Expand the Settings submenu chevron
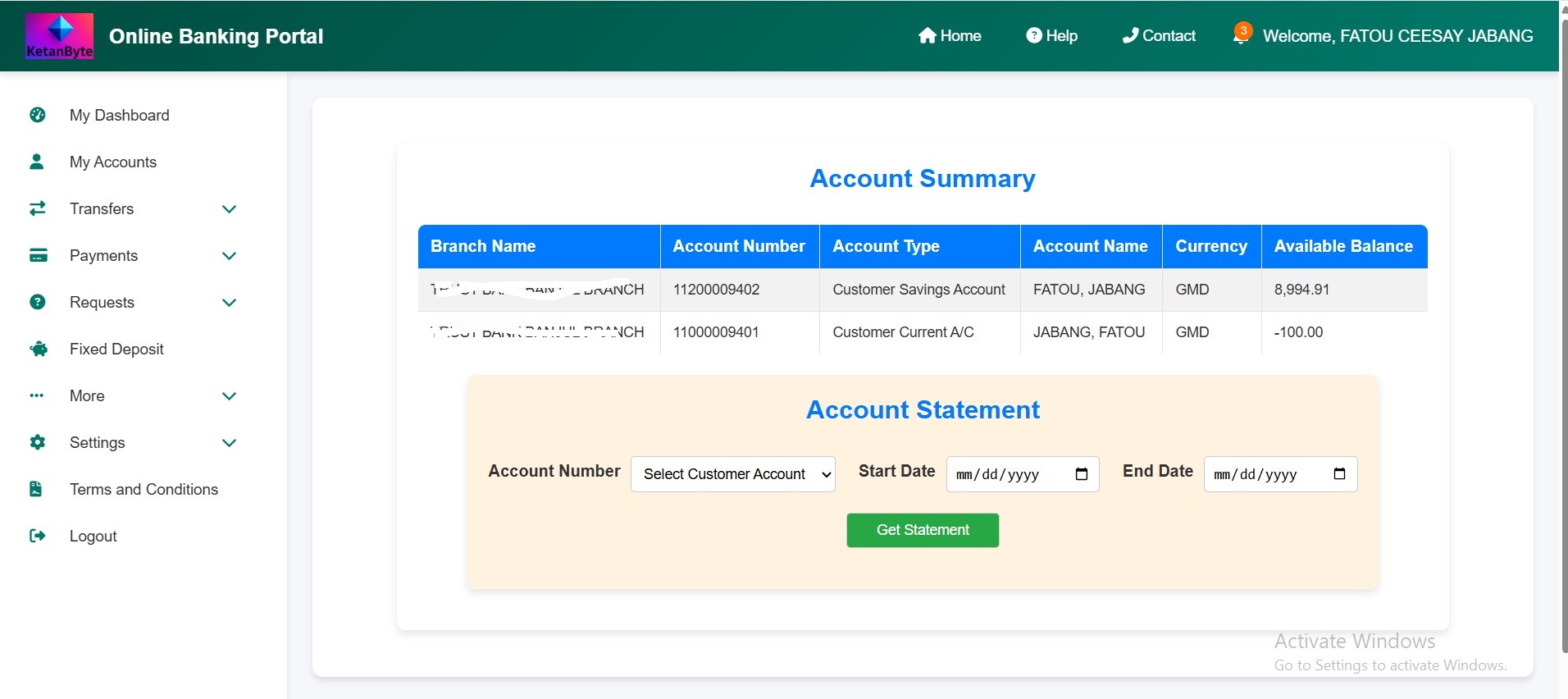1568x699 pixels. pos(230,442)
